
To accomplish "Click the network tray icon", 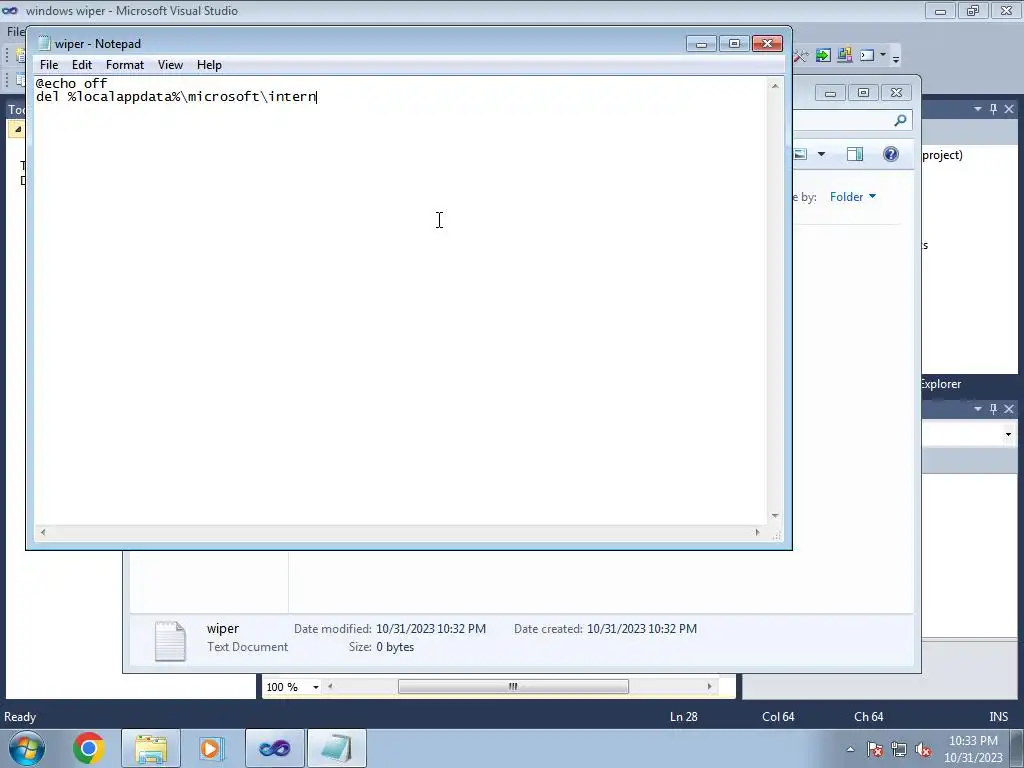I will tap(899, 749).
